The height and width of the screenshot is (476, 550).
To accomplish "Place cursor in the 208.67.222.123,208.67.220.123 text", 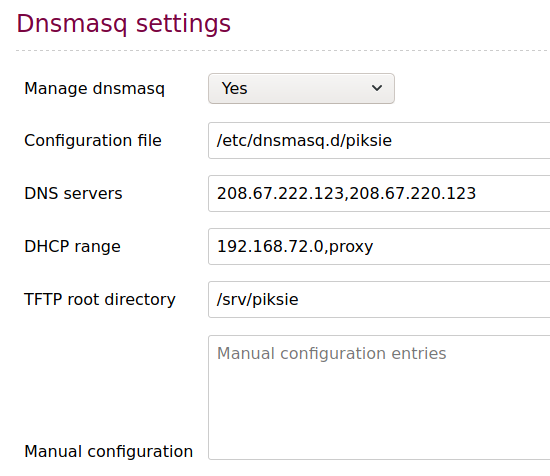I will click(x=346, y=194).
